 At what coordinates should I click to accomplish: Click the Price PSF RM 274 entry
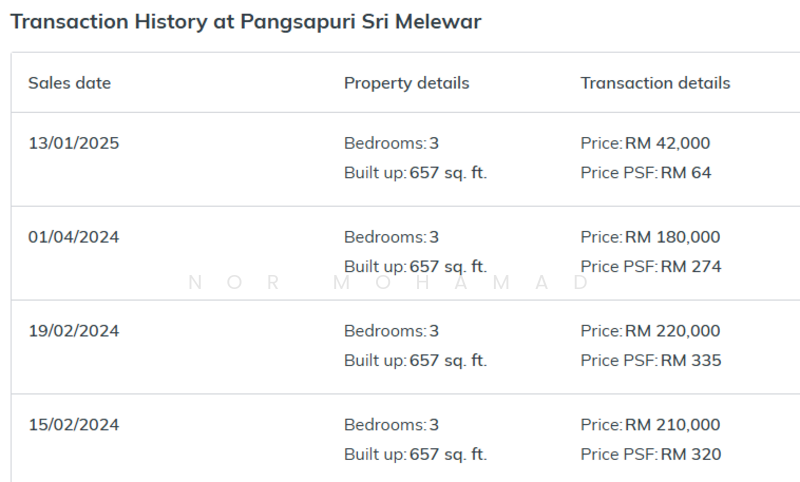650,267
